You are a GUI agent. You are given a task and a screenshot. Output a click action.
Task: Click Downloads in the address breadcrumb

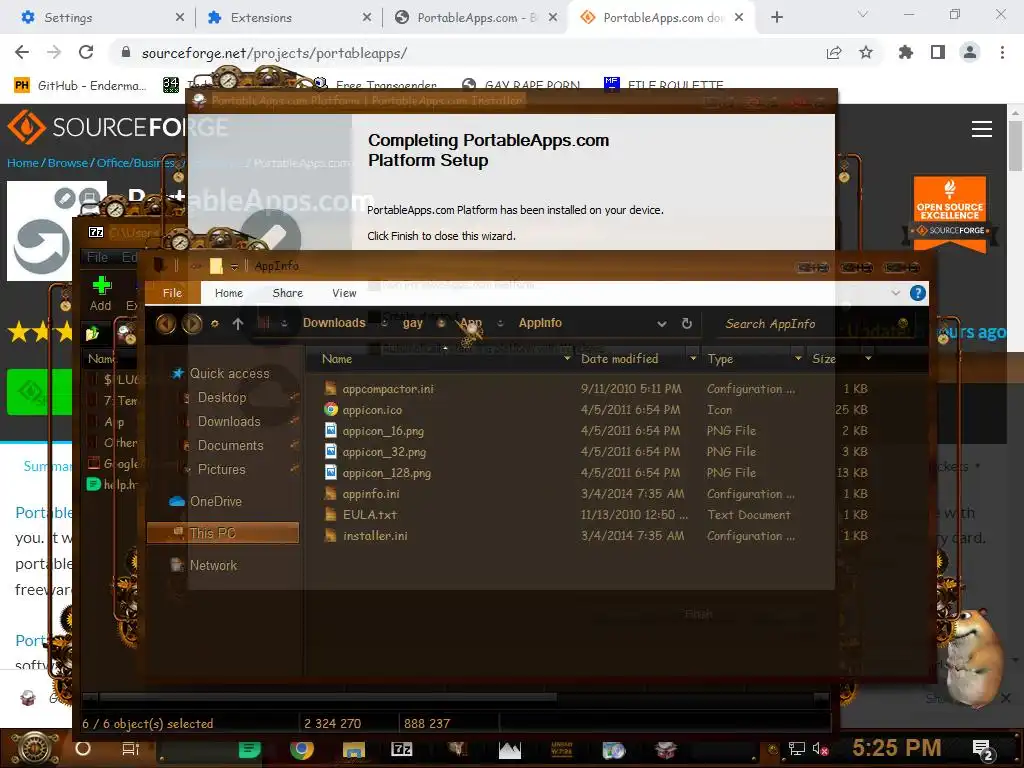pyautogui.click(x=334, y=323)
